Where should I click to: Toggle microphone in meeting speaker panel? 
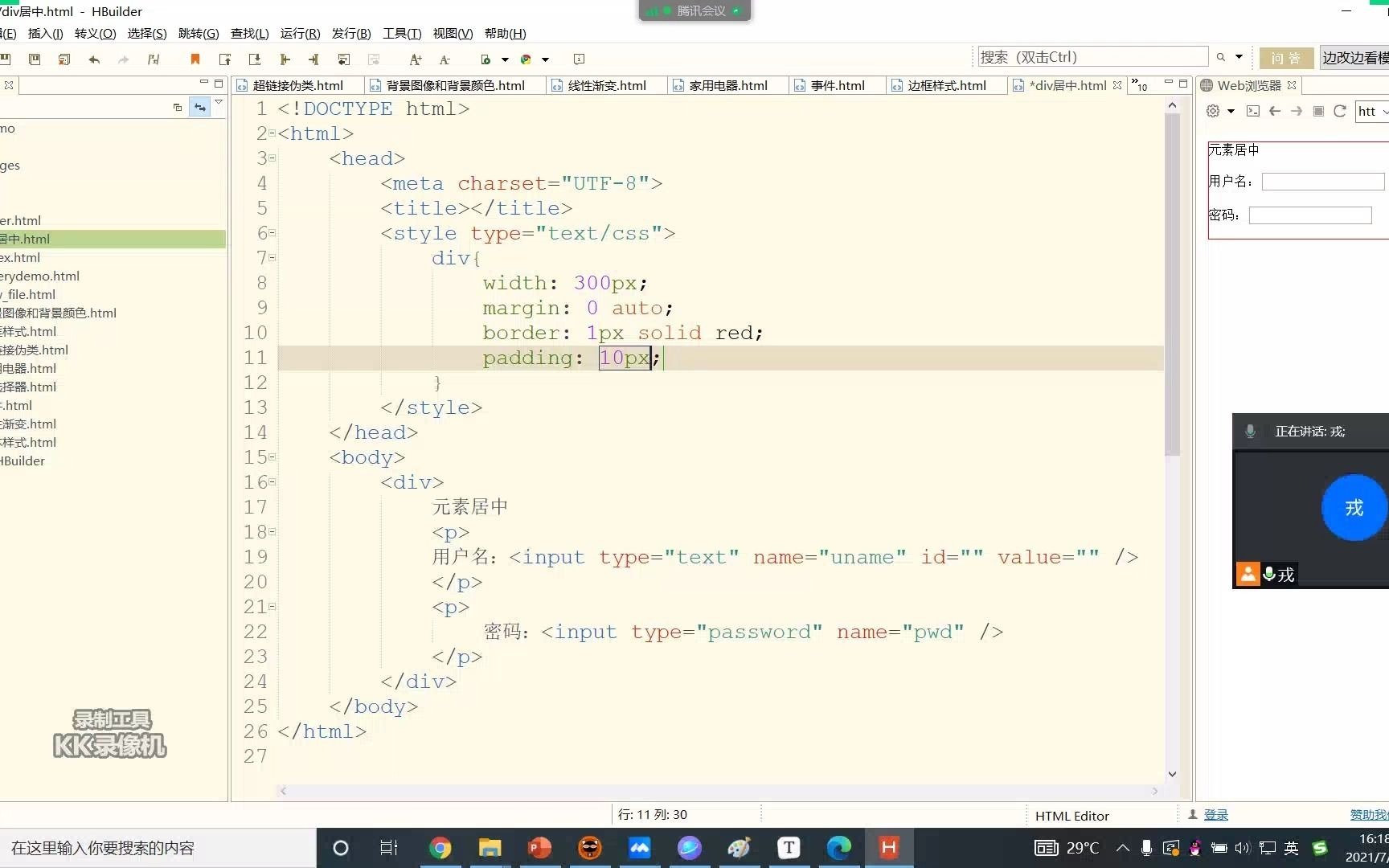tap(1250, 432)
